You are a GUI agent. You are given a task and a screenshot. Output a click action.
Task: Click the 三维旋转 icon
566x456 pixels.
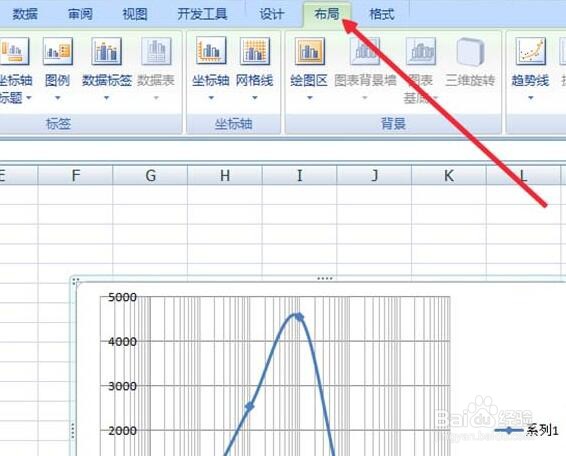point(470,51)
